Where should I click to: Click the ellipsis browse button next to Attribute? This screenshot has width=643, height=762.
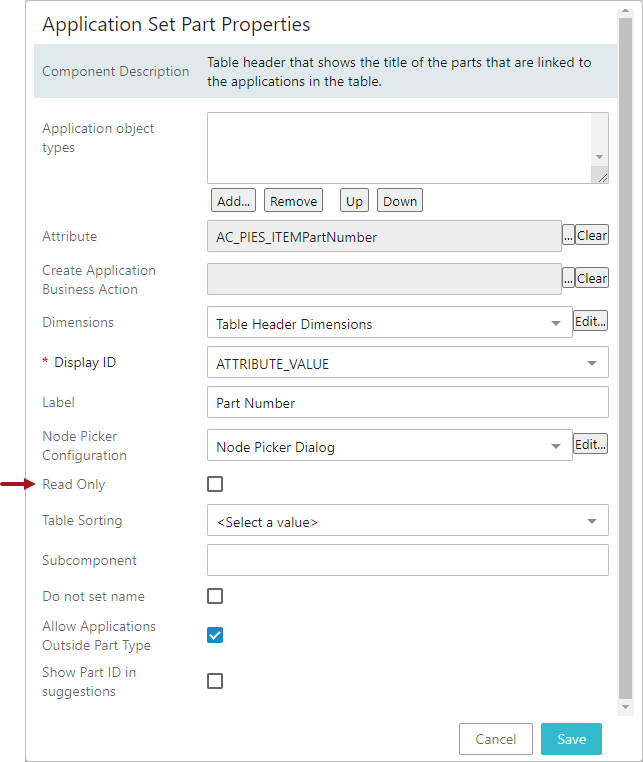[568, 236]
